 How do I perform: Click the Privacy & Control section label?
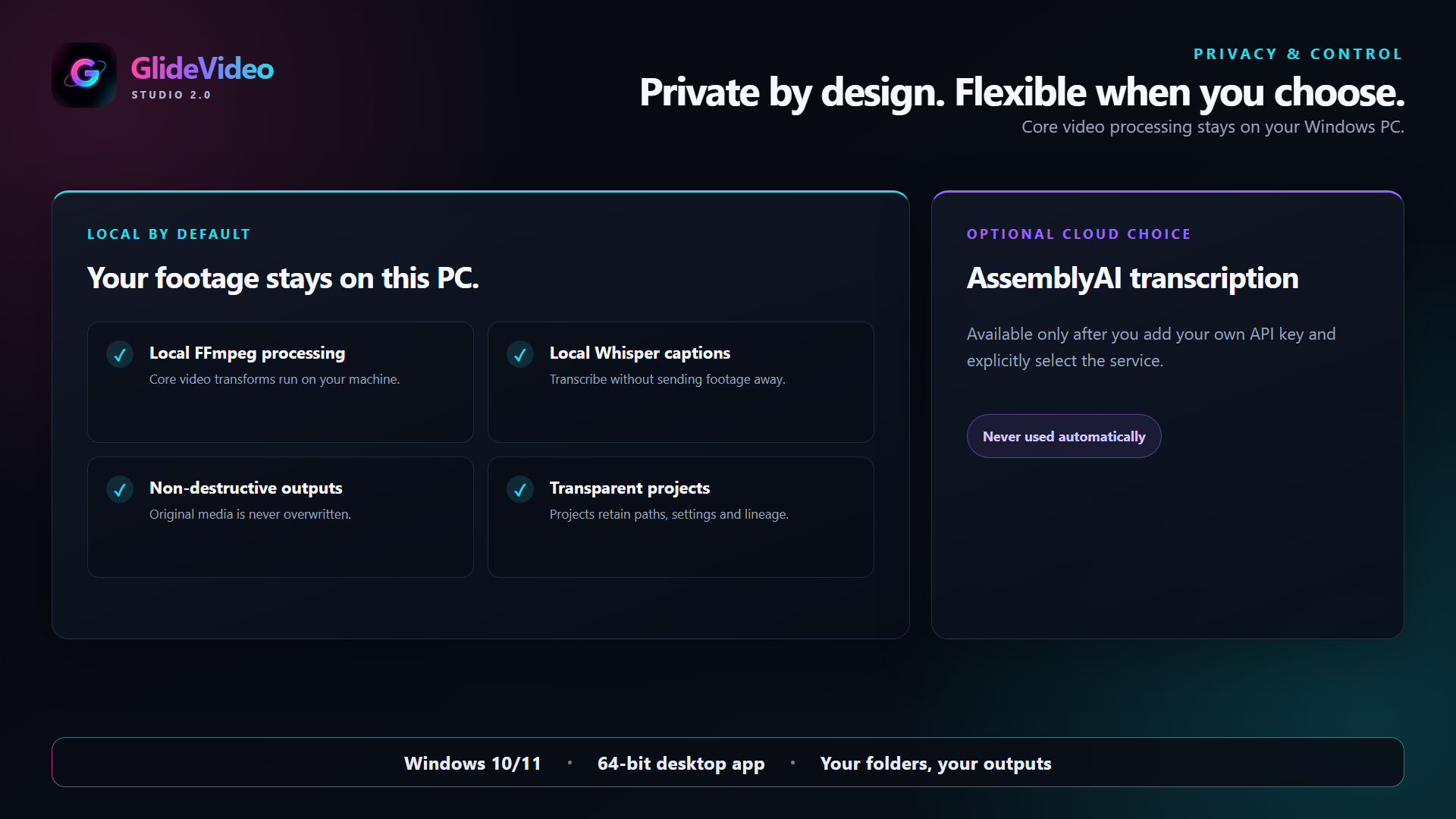(x=1298, y=54)
